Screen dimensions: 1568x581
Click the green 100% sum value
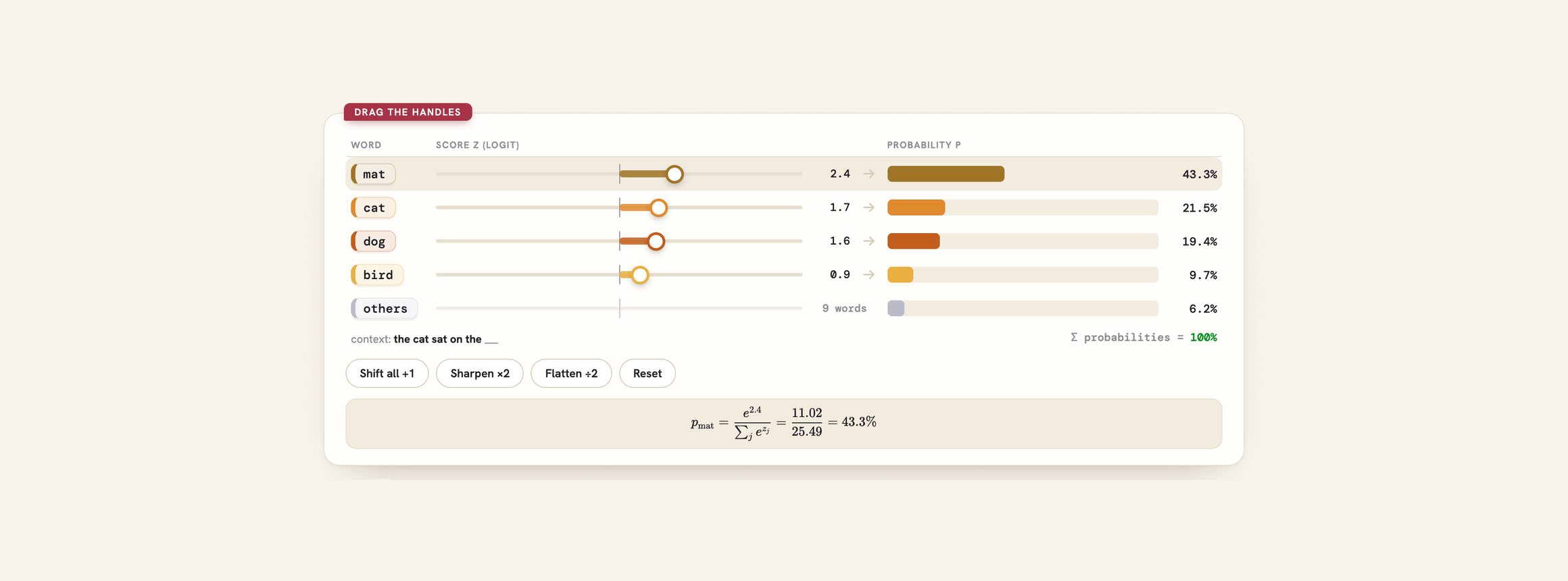1204,337
